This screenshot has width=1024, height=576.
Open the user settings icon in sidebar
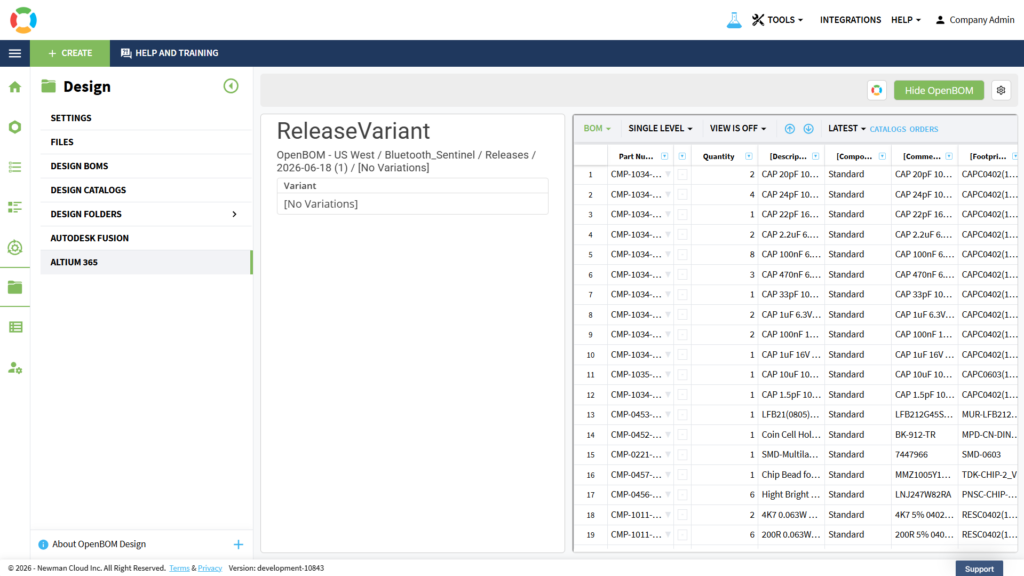pyautogui.click(x=15, y=368)
